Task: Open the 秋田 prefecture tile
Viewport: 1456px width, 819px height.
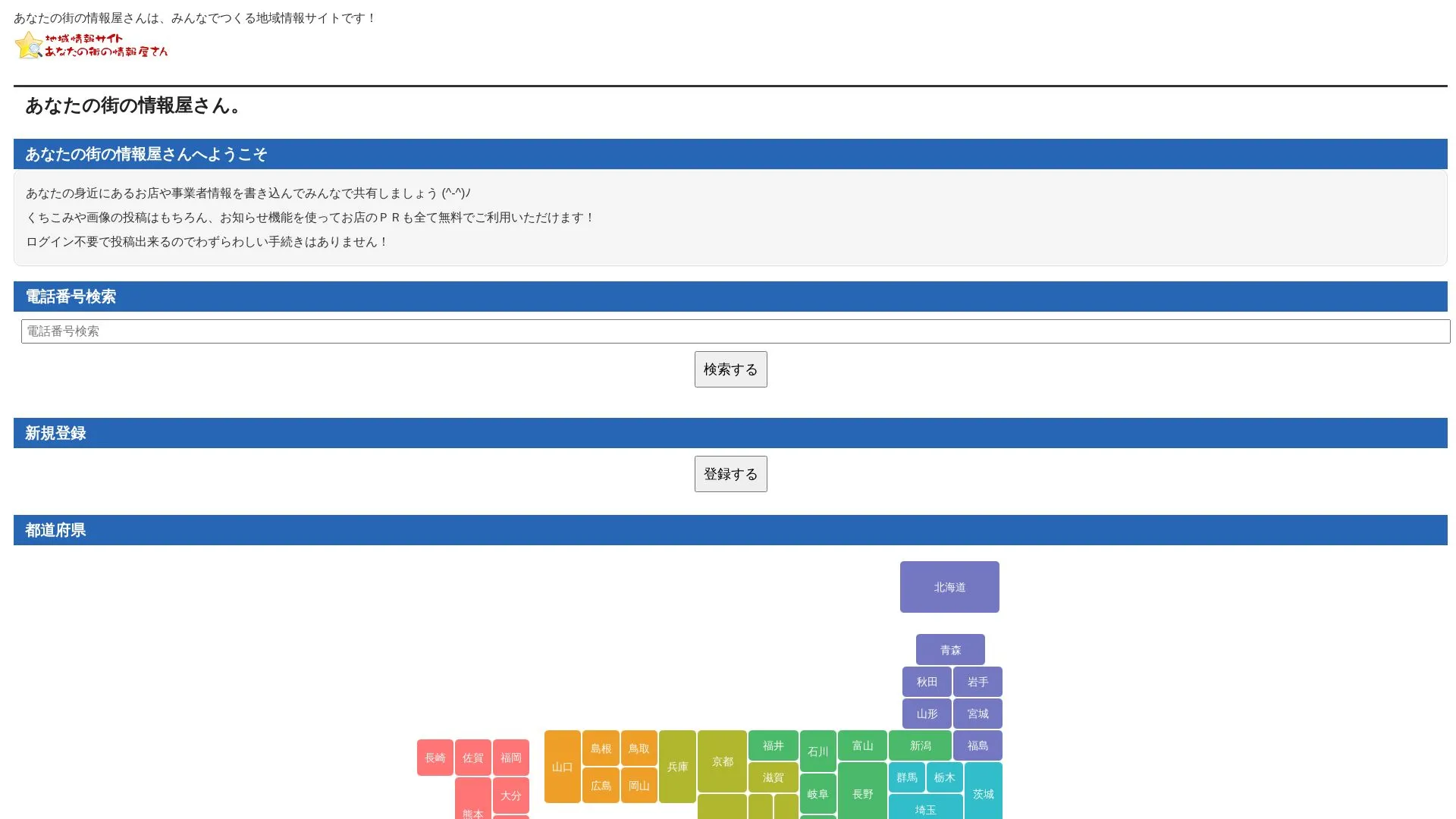Action: (x=927, y=682)
